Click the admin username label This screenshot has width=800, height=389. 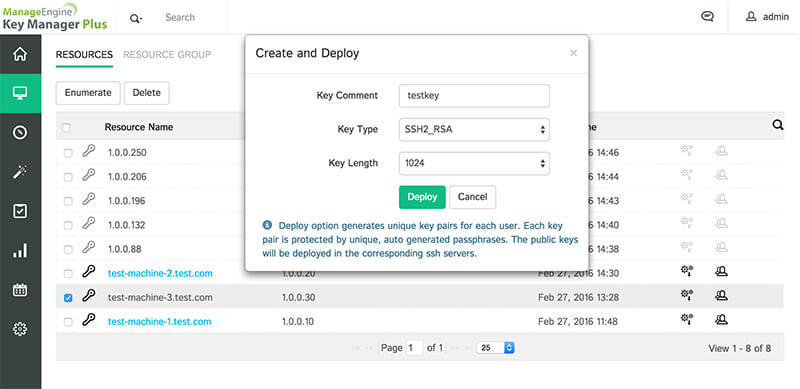(776, 17)
